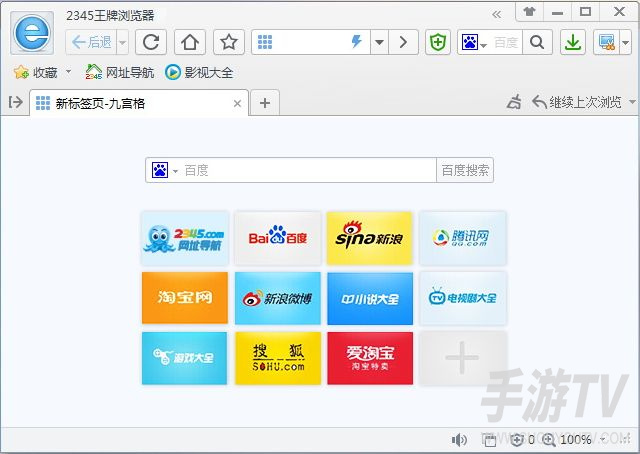Close the 新标签页-九宫格 tab

pyautogui.click(x=237, y=104)
